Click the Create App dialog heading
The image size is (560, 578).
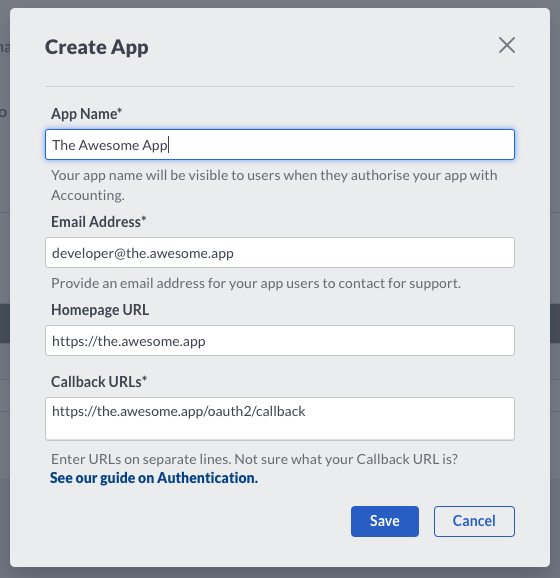click(x=97, y=47)
